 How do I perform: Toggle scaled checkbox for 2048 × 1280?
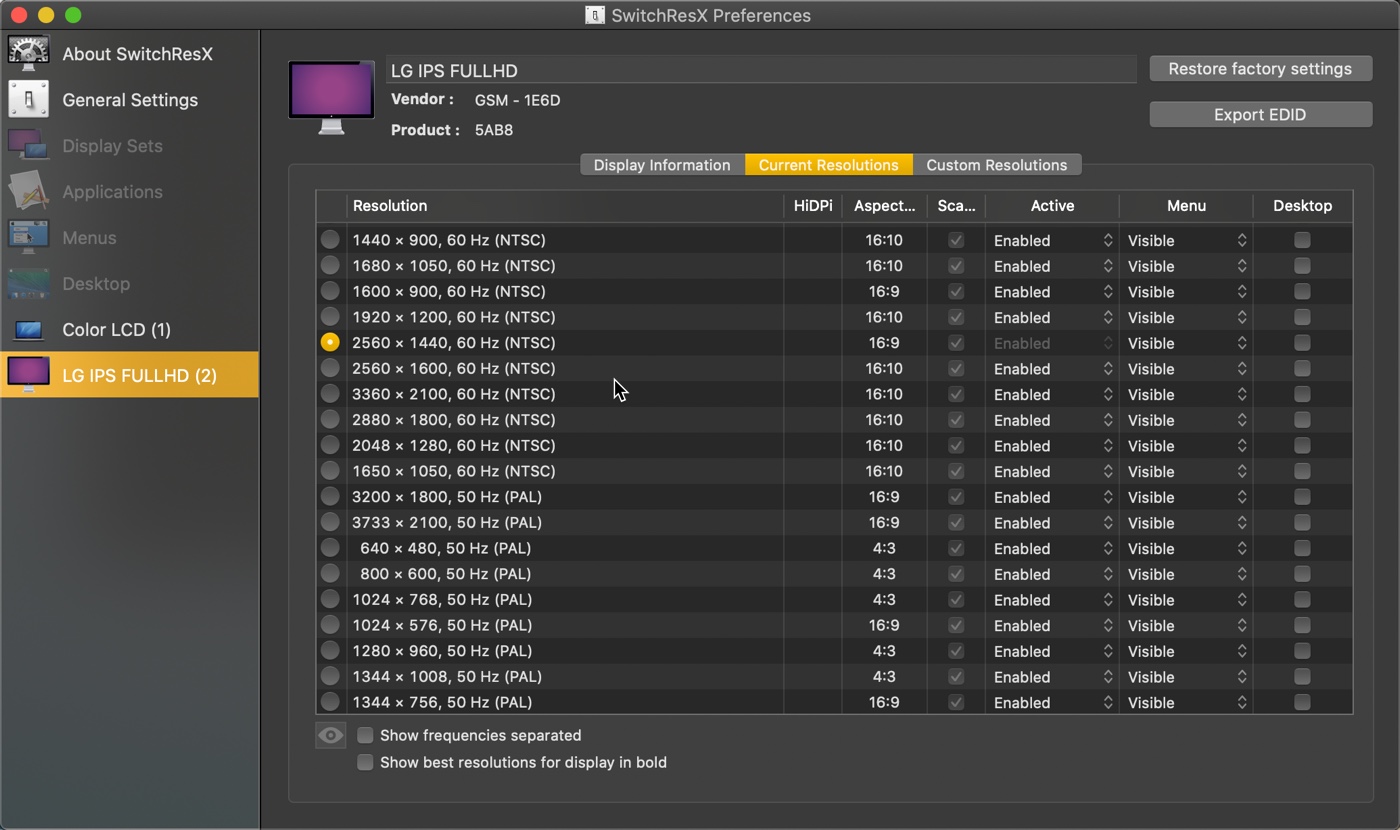point(956,445)
